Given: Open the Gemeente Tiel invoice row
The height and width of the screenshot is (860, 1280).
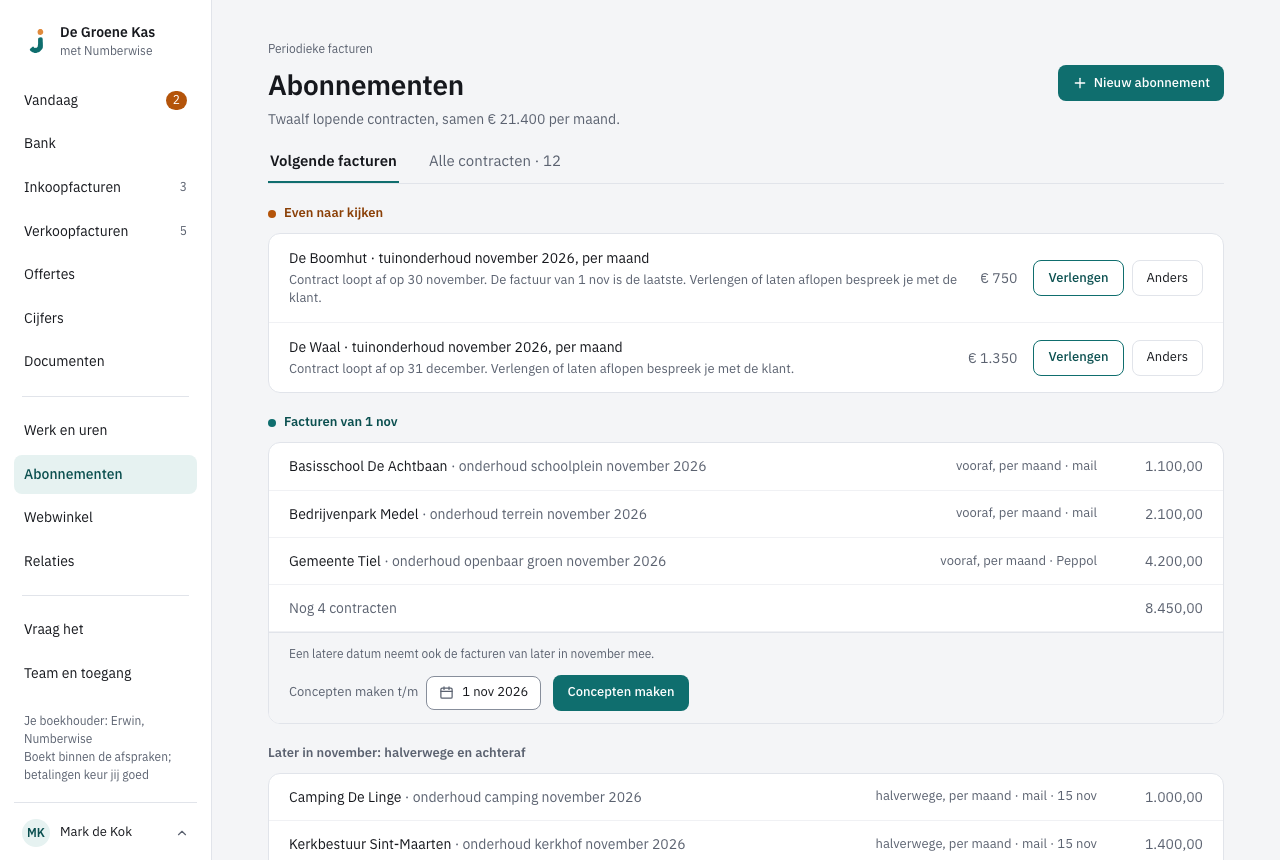Looking at the screenshot, I should click(746, 561).
